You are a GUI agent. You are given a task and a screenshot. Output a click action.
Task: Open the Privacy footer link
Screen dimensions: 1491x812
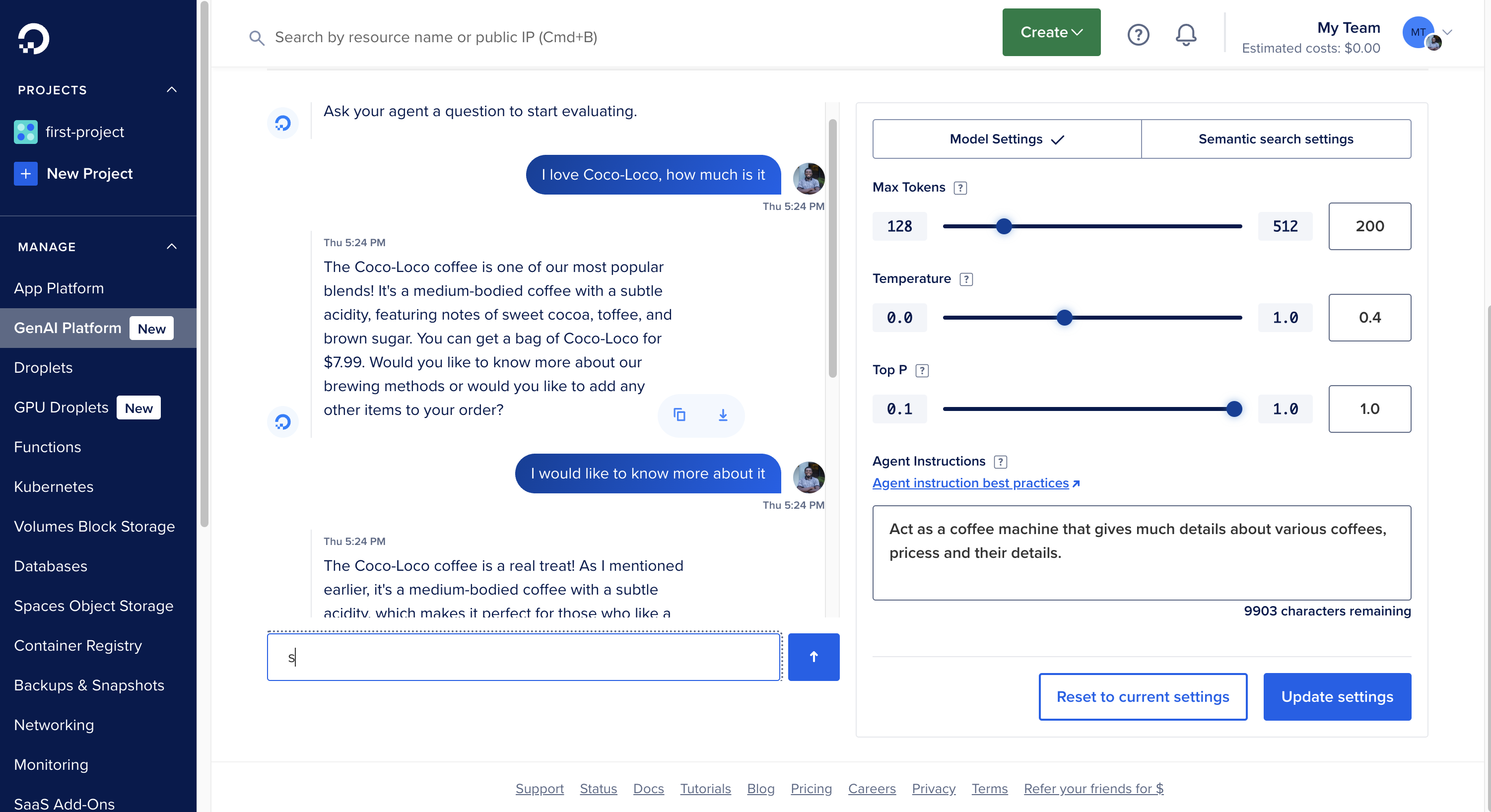click(x=933, y=788)
